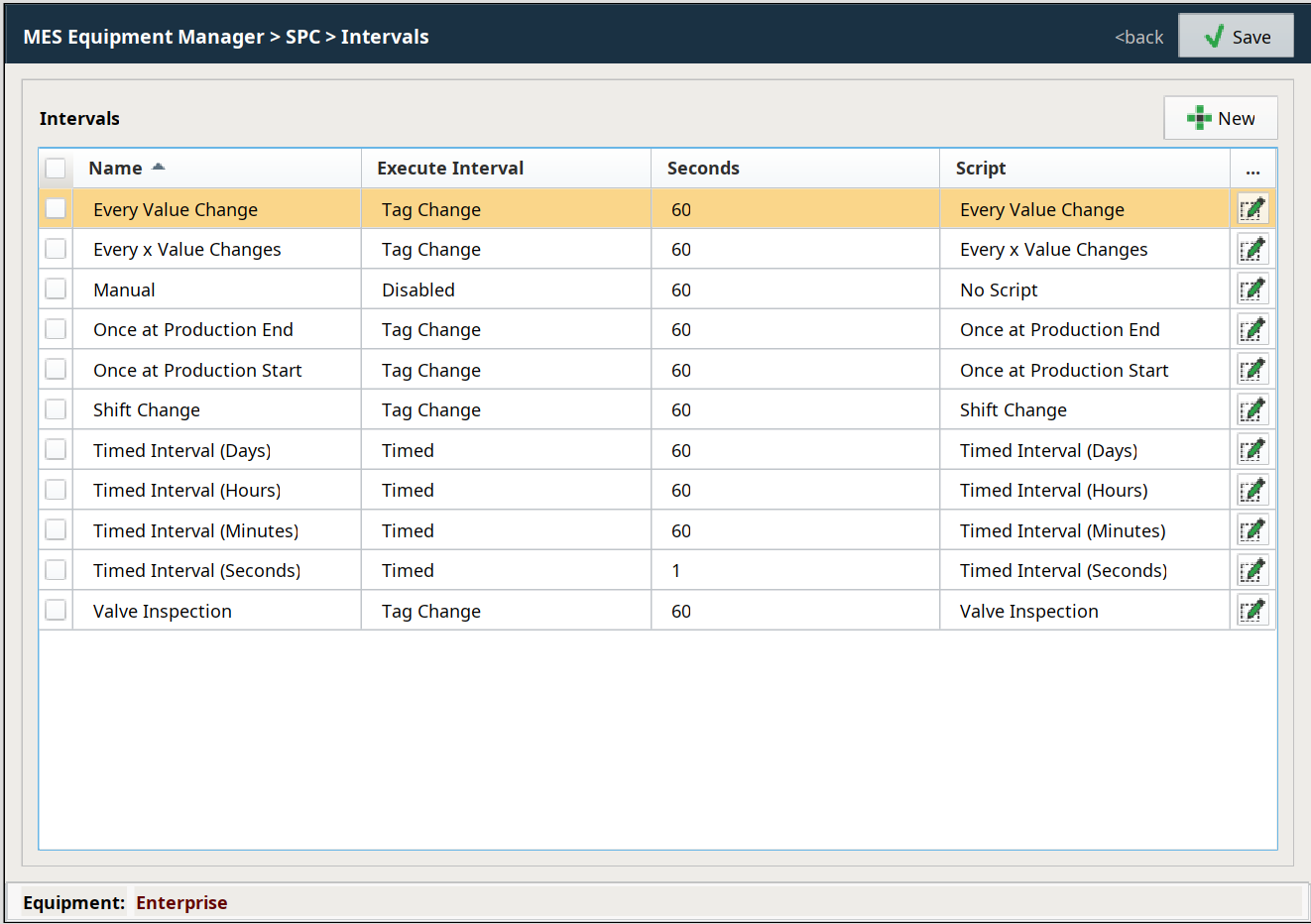Click edit icon for Once at Production End
This screenshot has width=1311, height=924.
[x=1252, y=329]
